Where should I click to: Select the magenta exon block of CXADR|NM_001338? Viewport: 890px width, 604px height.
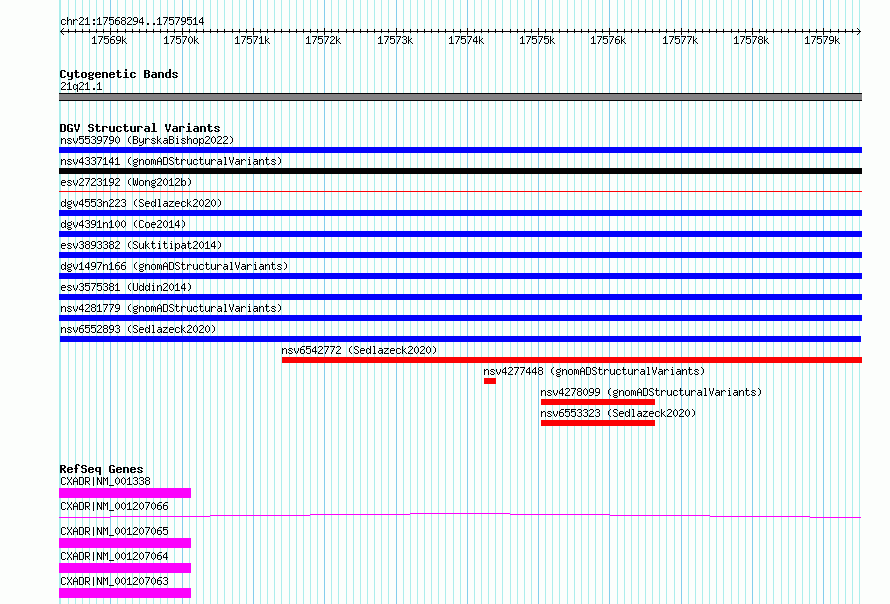pos(125,493)
